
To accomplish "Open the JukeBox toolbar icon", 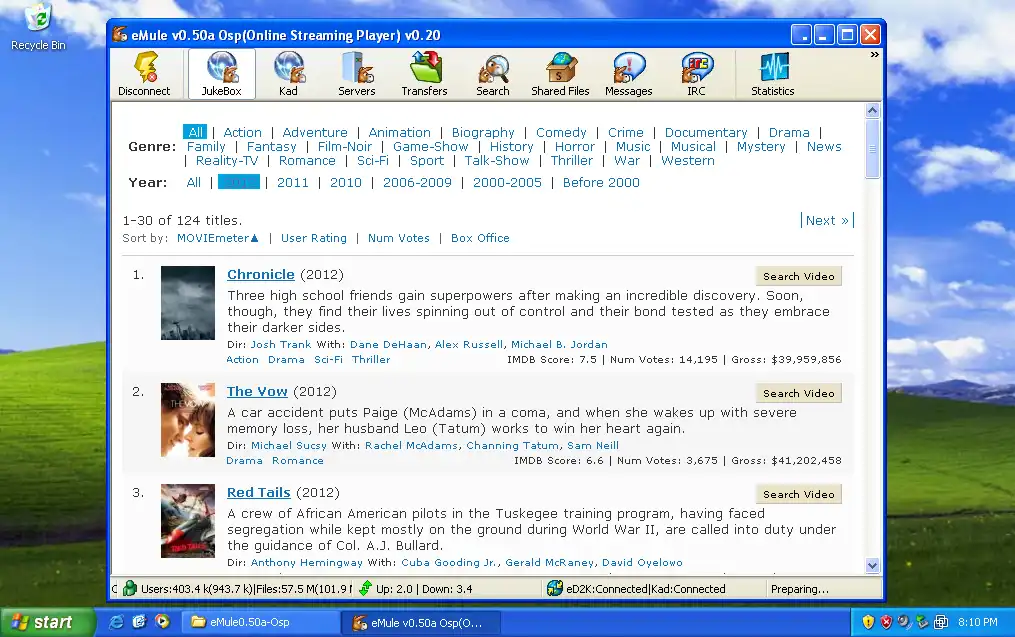I will (x=221, y=74).
